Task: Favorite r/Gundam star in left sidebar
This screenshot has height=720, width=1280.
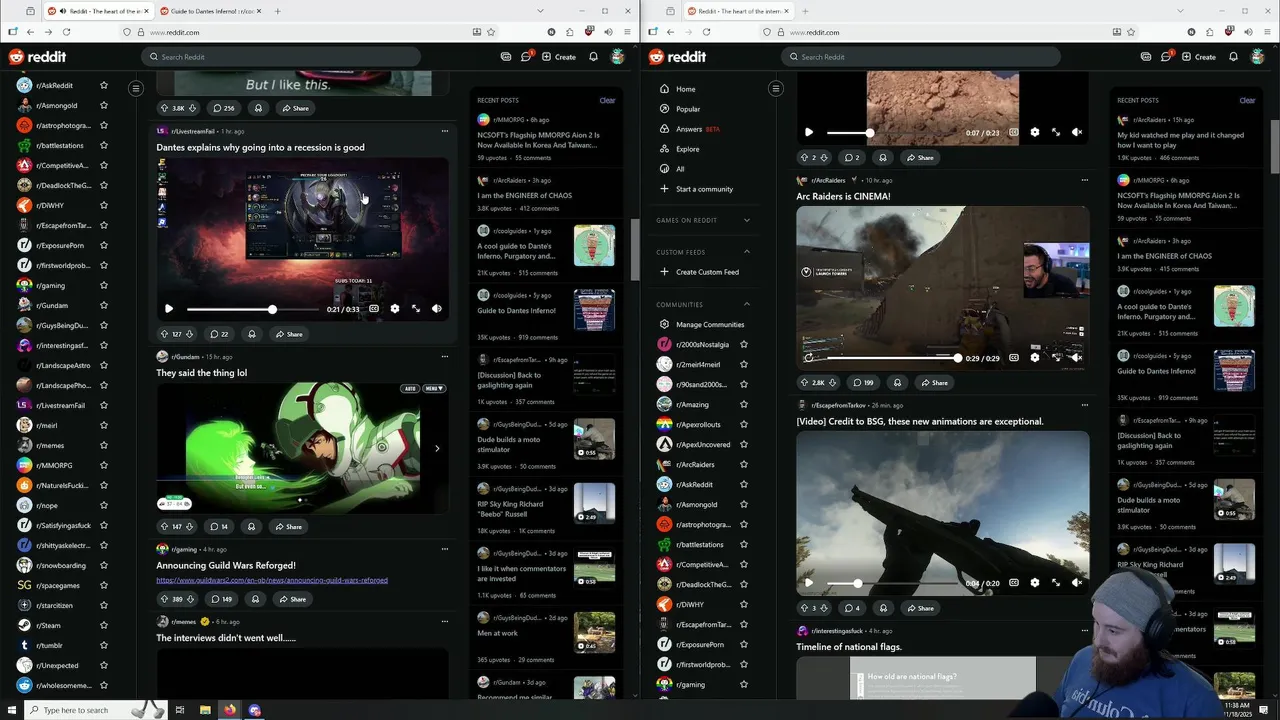Action: [x=104, y=305]
